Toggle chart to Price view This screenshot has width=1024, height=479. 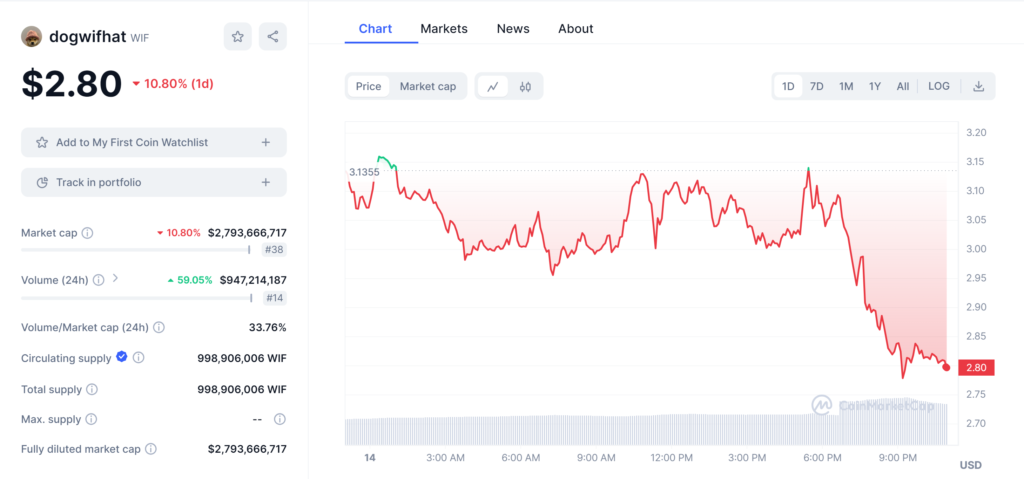[x=368, y=87]
